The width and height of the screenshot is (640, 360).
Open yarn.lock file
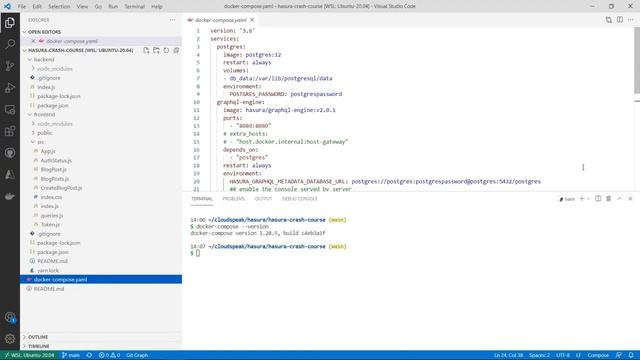click(x=48, y=270)
